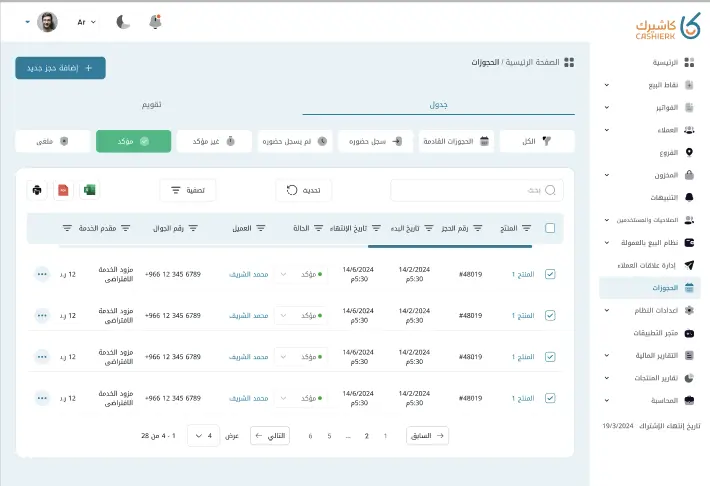The height and width of the screenshot is (486, 710).
Task: Select the الكل (all) filter chip
Action: (x=537, y=141)
